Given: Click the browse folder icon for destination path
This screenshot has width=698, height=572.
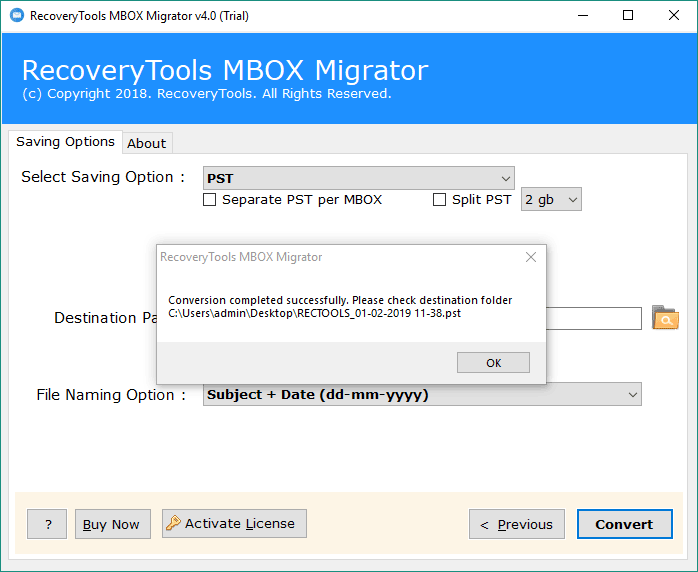Looking at the screenshot, I should (665, 318).
